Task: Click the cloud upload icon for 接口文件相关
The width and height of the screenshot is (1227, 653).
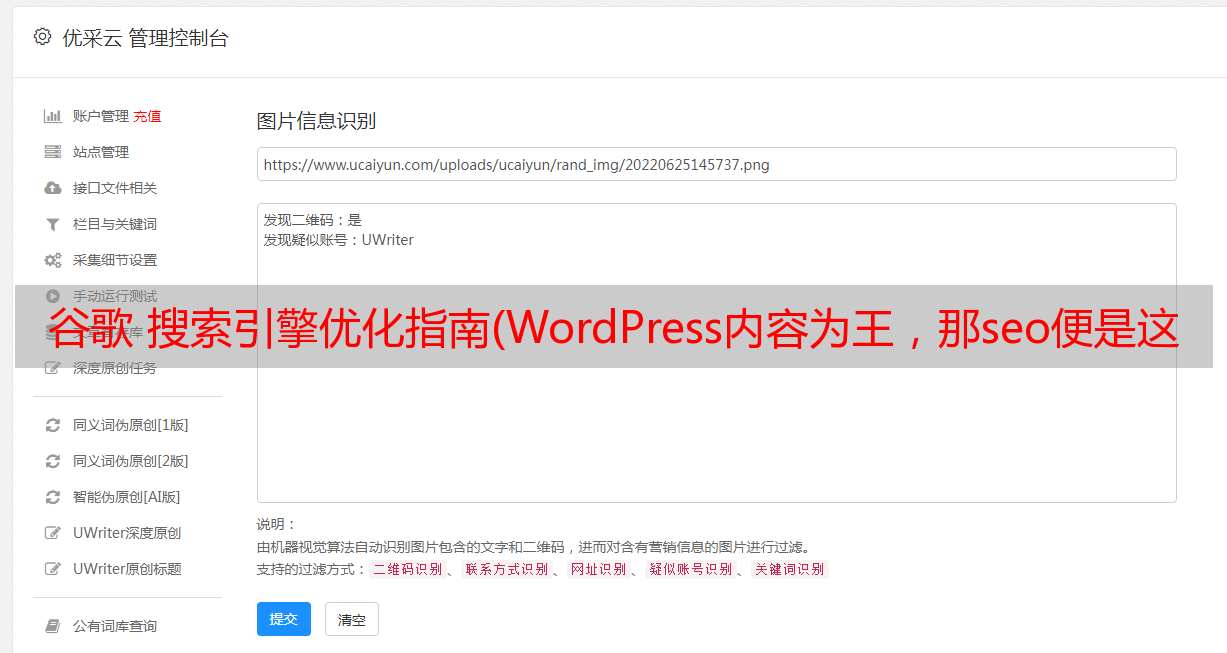Action: [x=53, y=188]
